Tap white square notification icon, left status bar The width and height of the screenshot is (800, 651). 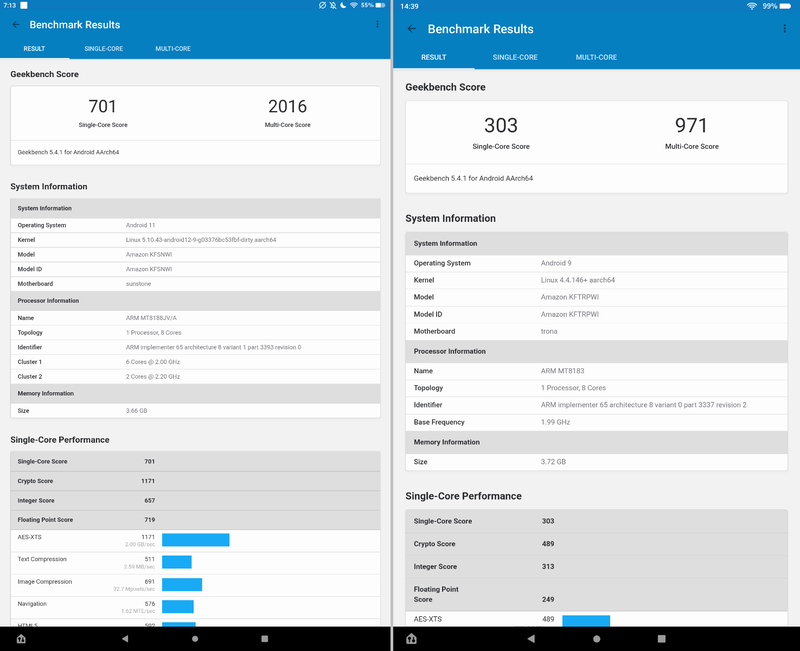click(24, 5)
